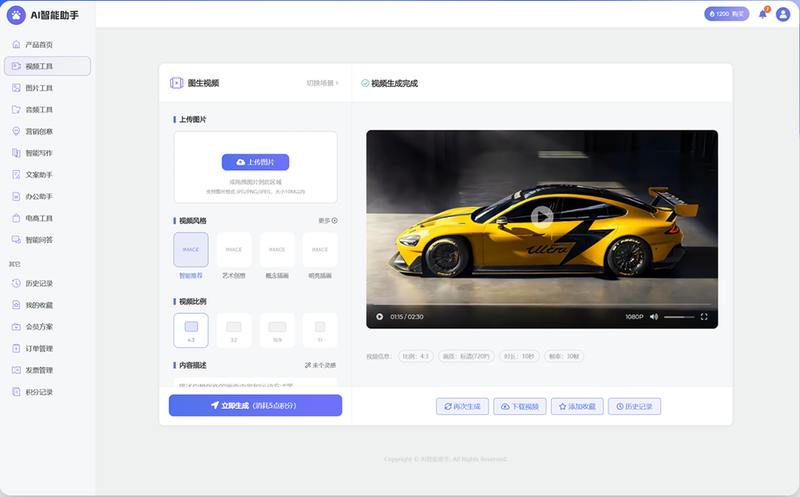Screen dimensions: 800x497
Task: Open 办公助手 in the sidebar
Action: coord(47,196)
